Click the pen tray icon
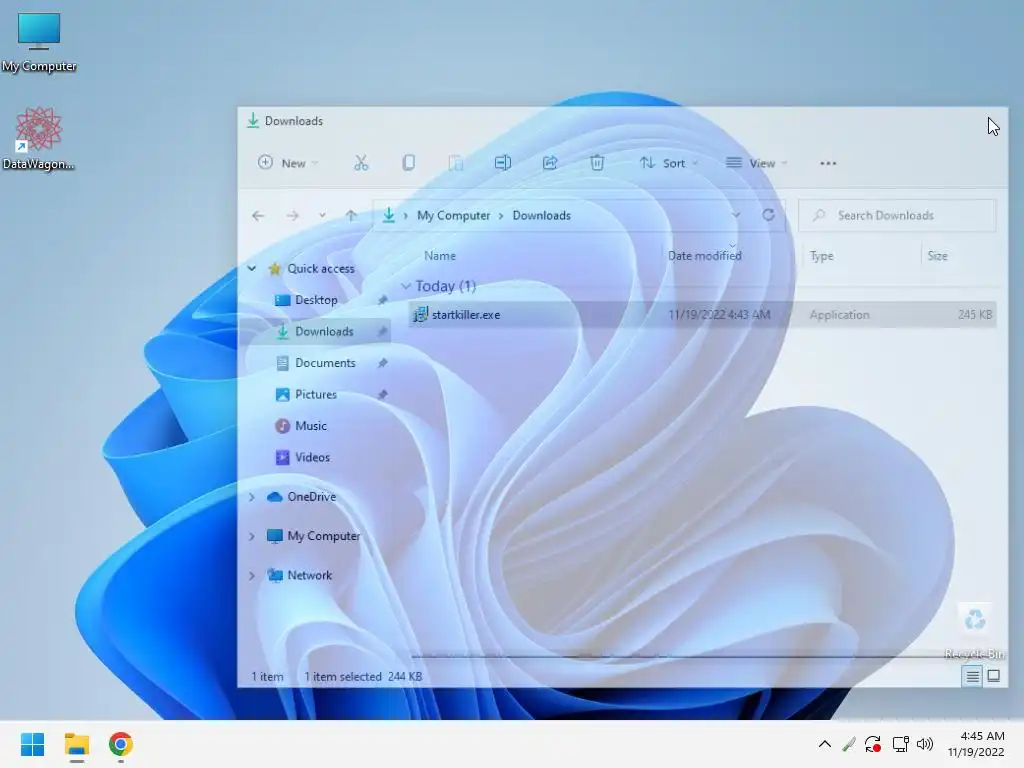 coord(848,744)
